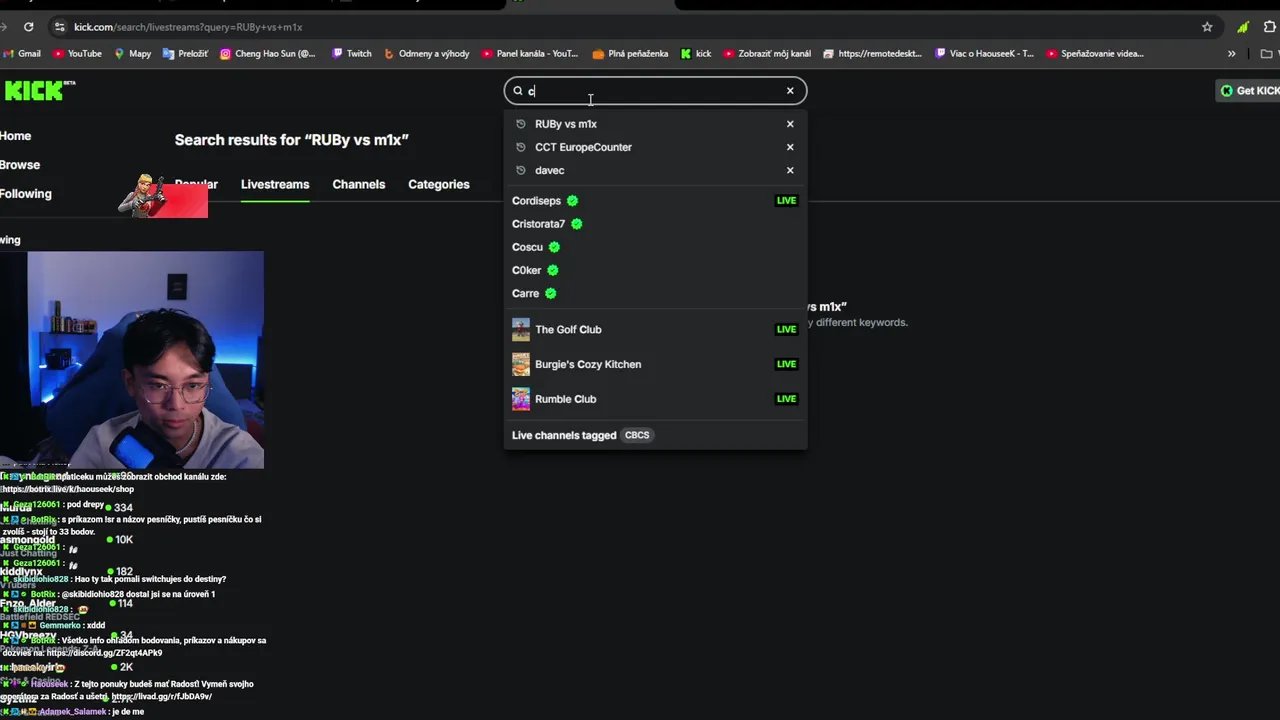This screenshot has height=720, width=1280.
Task: Open the Viac o HaouseeK bookmark
Action: [x=985, y=54]
